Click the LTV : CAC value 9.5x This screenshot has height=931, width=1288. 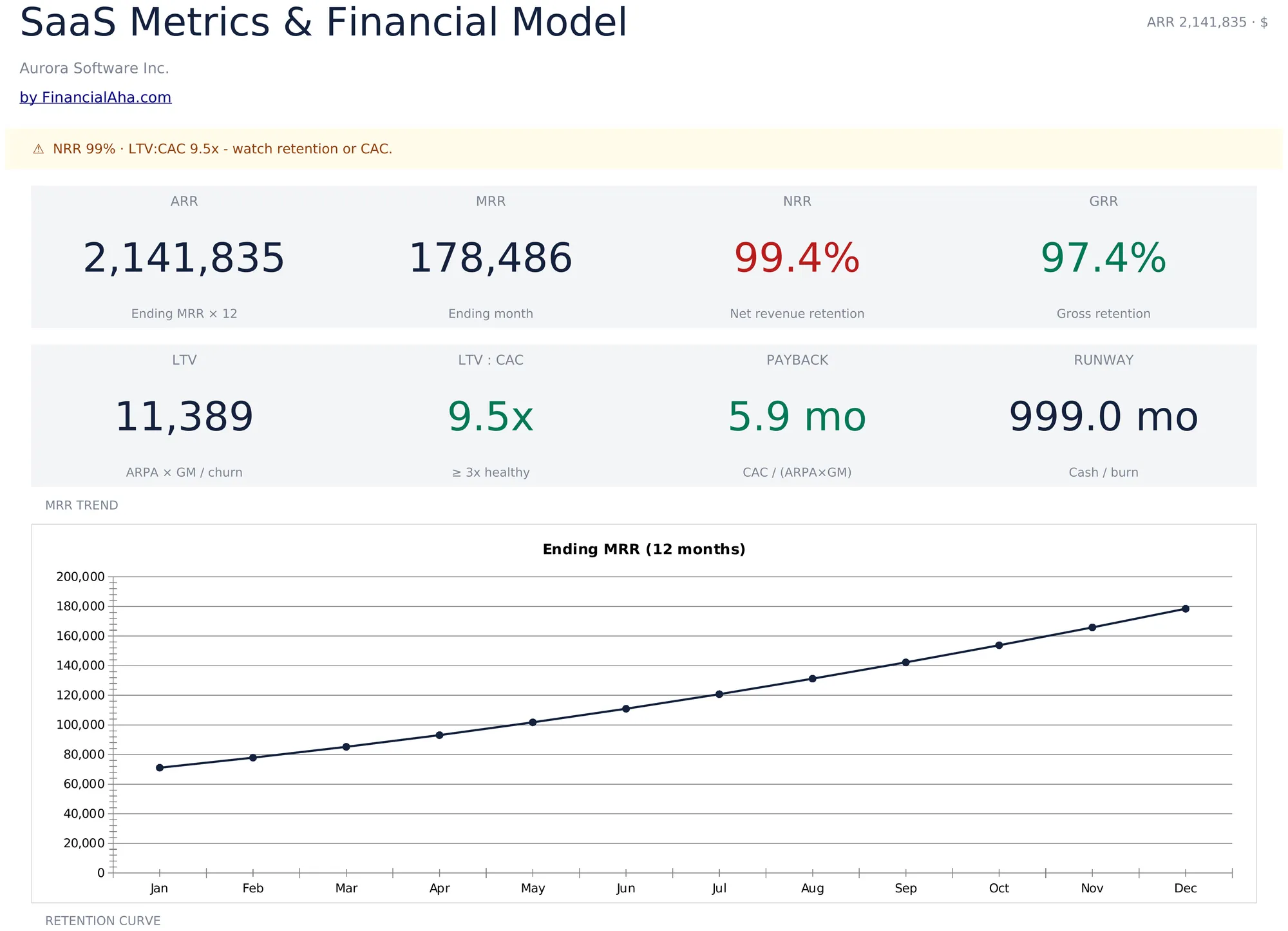point(491,416)
